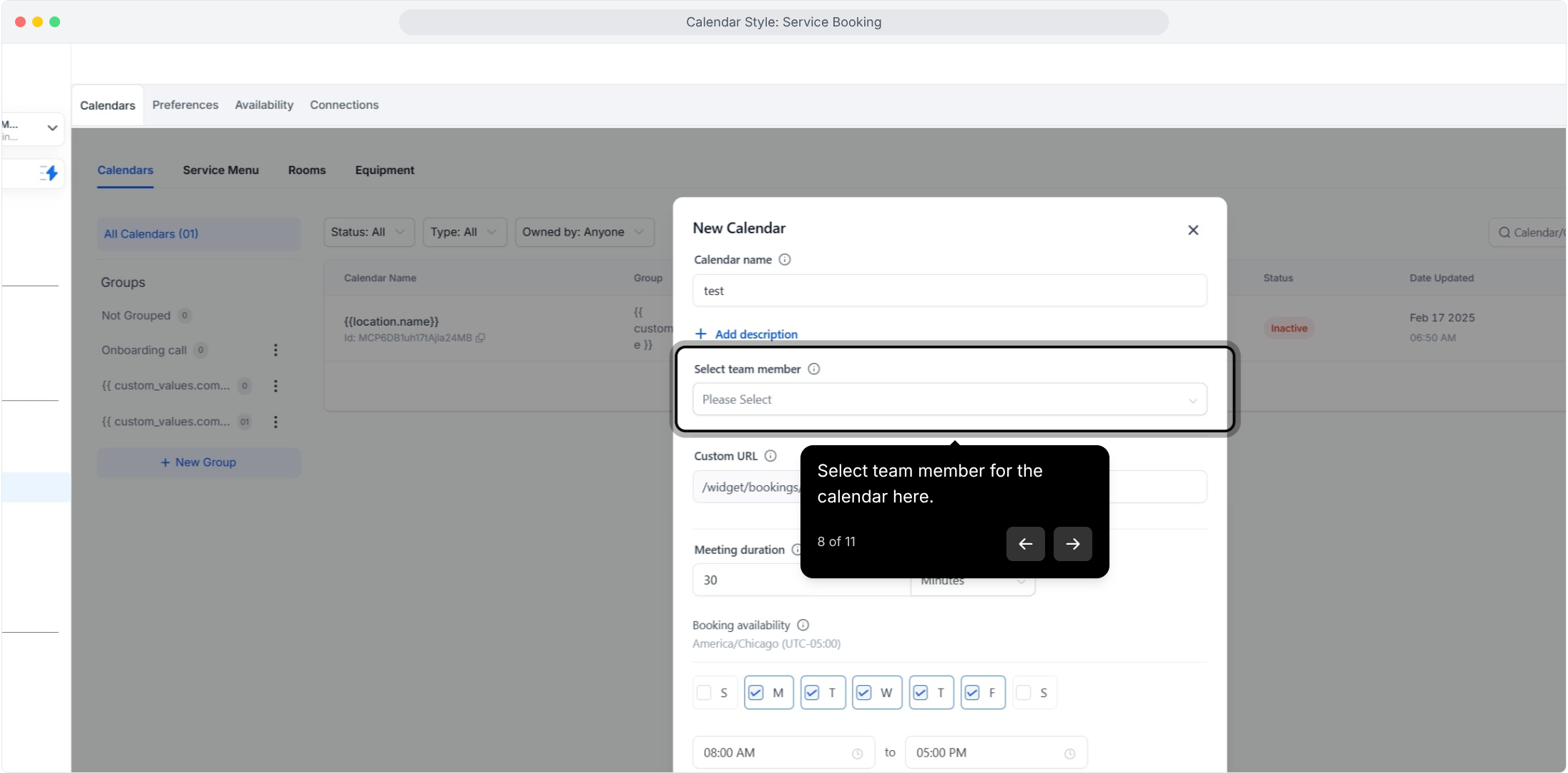
Task: Click info icon beside Calendar name
Action: tap(785, 260)
